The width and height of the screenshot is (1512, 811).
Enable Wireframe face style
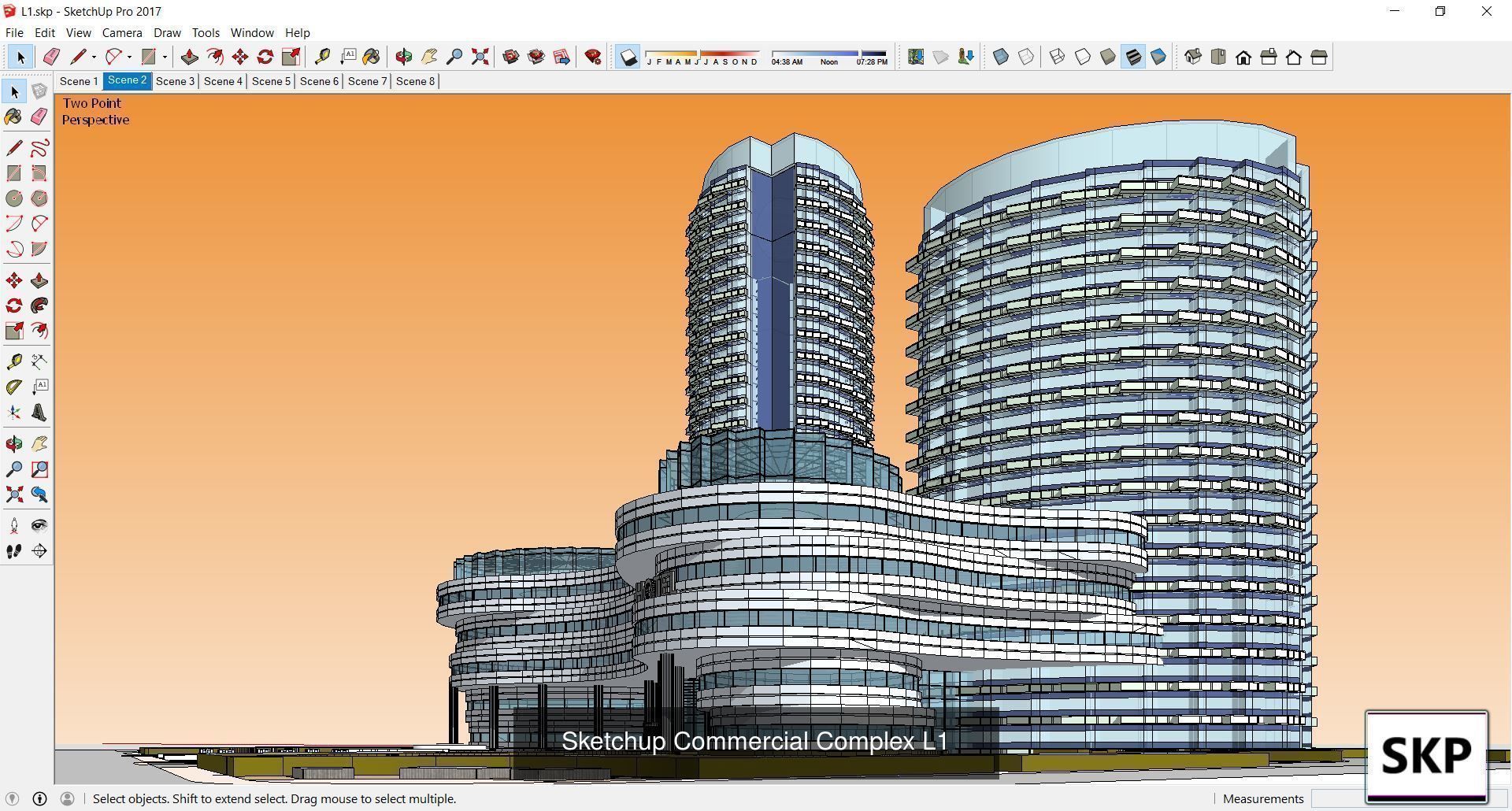coord(1058,57)
